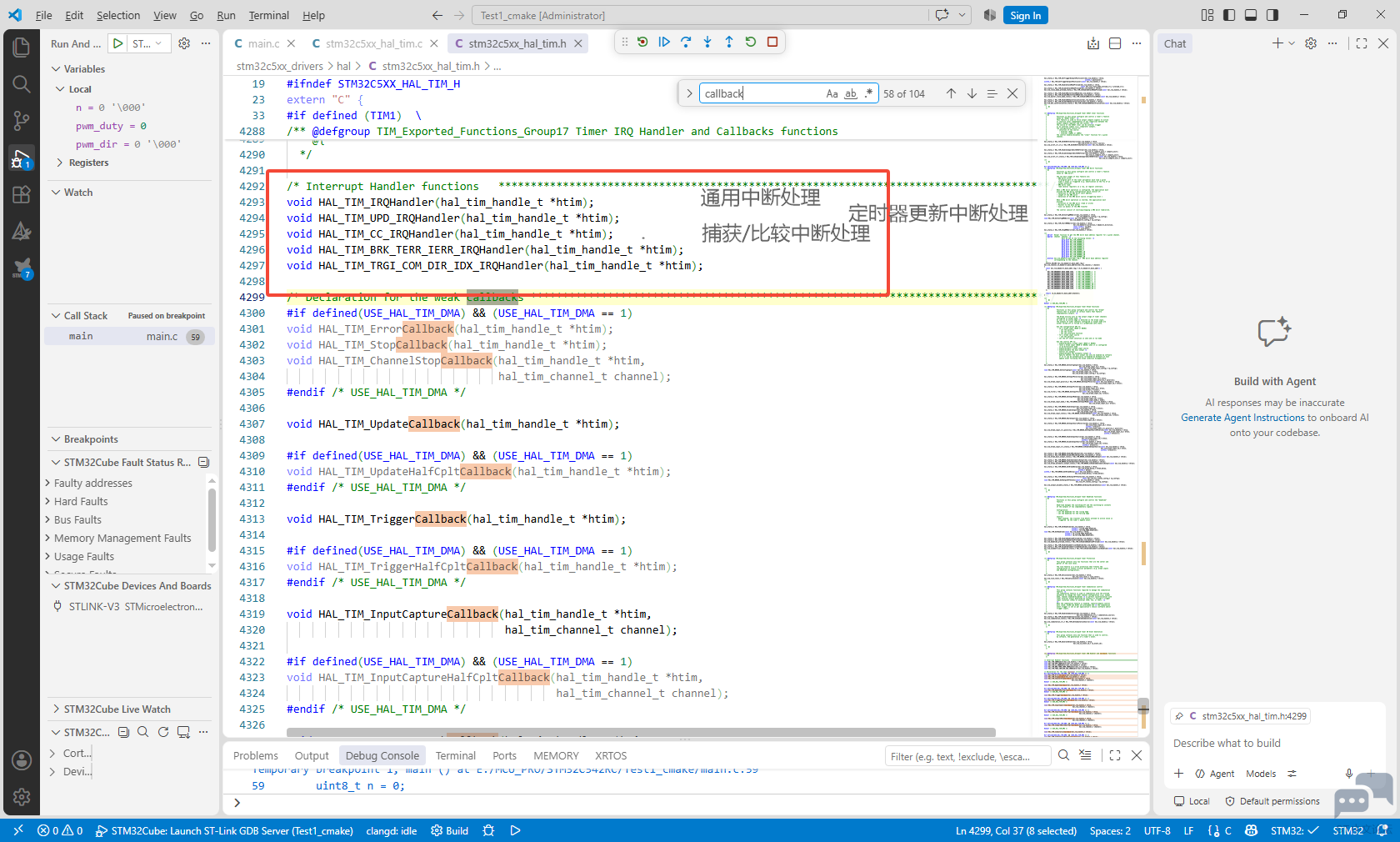This screenshot has width=1400, height=842.
Task: Open launch.json via the gear icon
Action: [x=184, y=43]
